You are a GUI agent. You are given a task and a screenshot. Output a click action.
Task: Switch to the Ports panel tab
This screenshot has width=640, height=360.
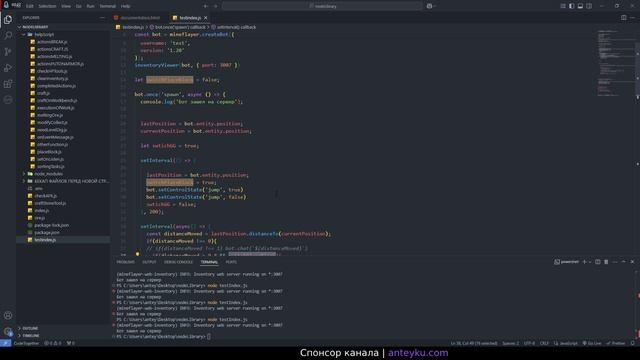(231, 262)
